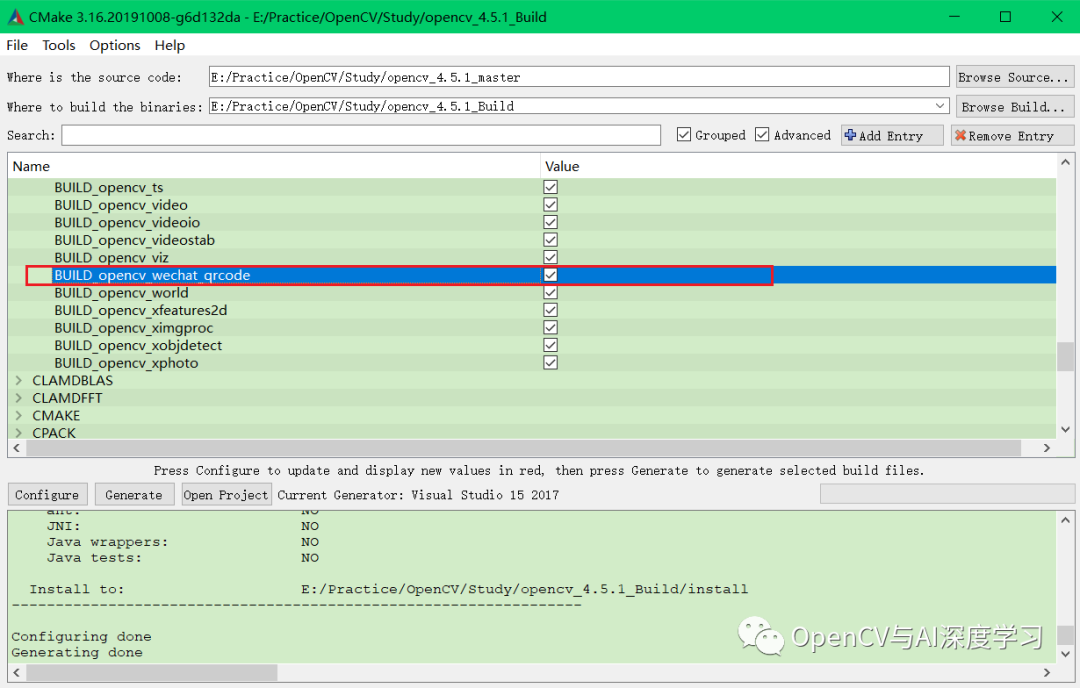Toggle the Advanced checkbox
This screenshot has height=688, width=1080.
[762, 134]
